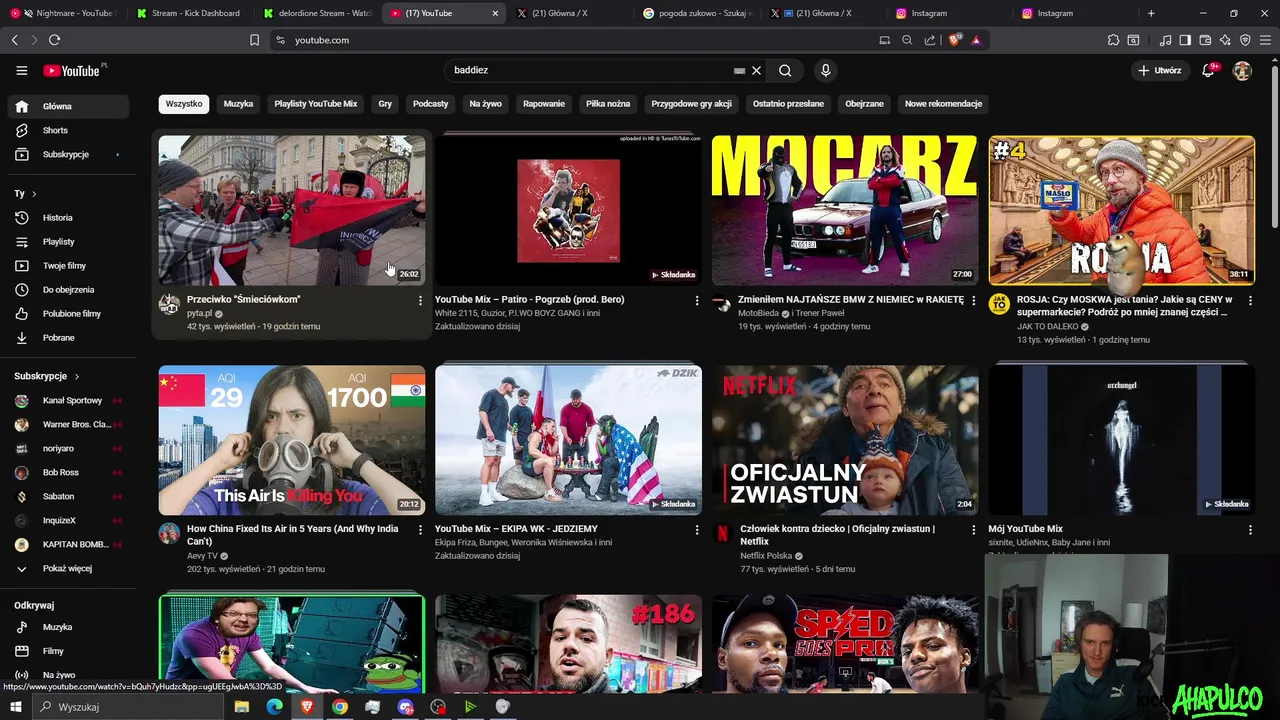Open the Windows Start menu
1280x720 pixels.
pyautogui.click(x=15, y=707)
